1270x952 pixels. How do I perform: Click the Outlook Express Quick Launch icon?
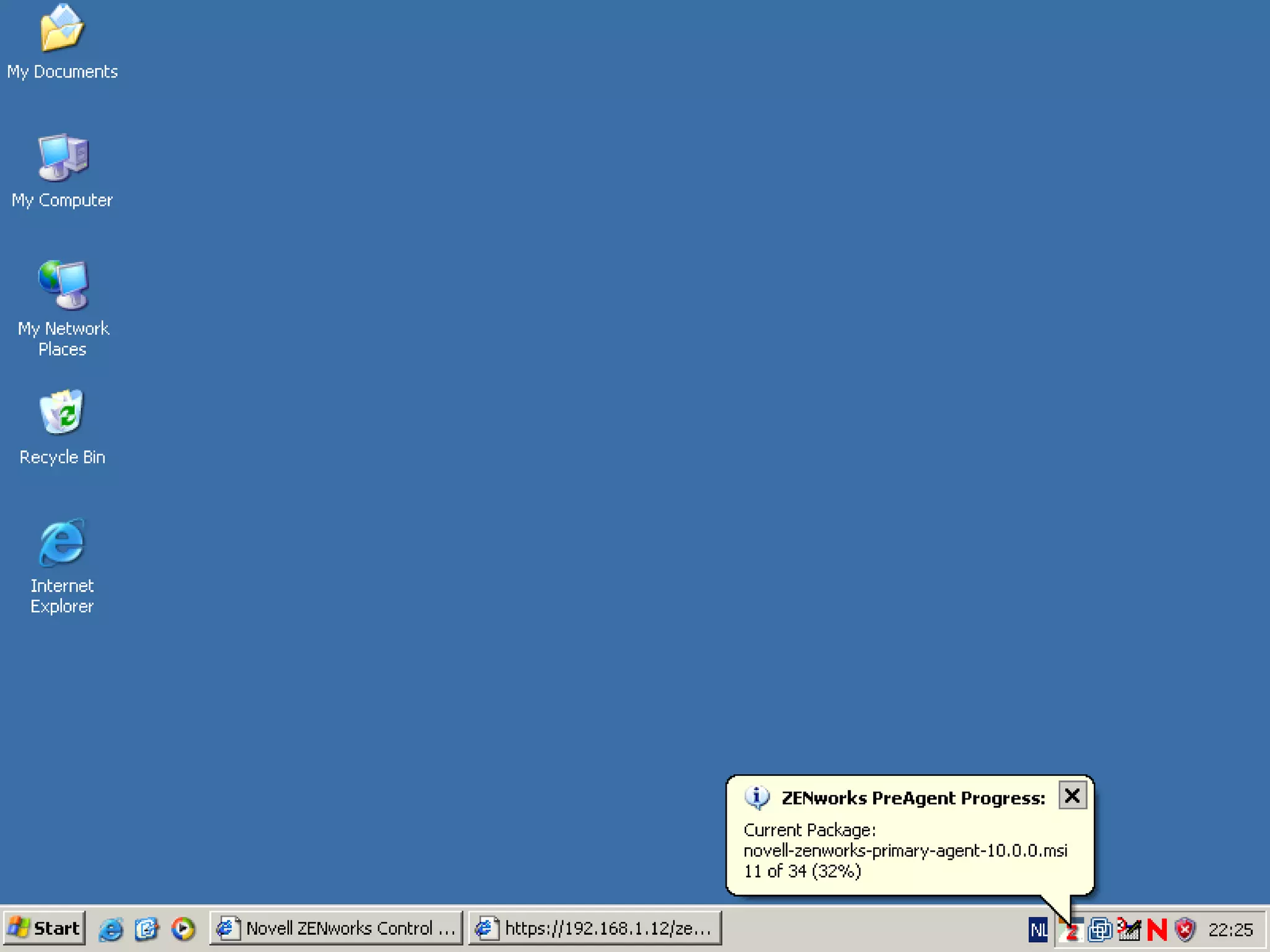pos(147,928)
